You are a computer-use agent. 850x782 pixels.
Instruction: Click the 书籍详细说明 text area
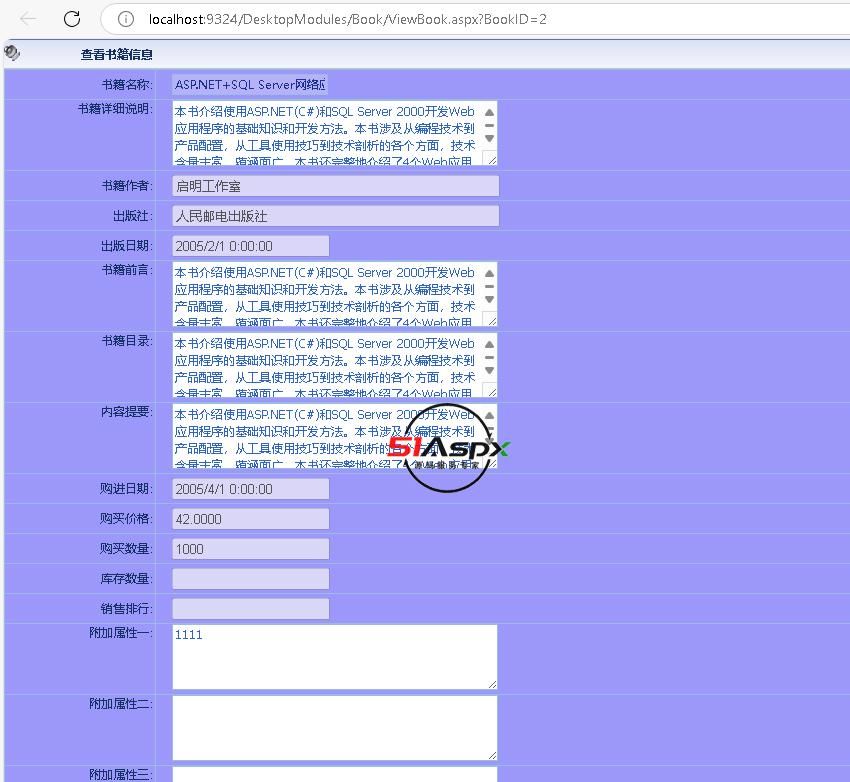tap(334, 133)
